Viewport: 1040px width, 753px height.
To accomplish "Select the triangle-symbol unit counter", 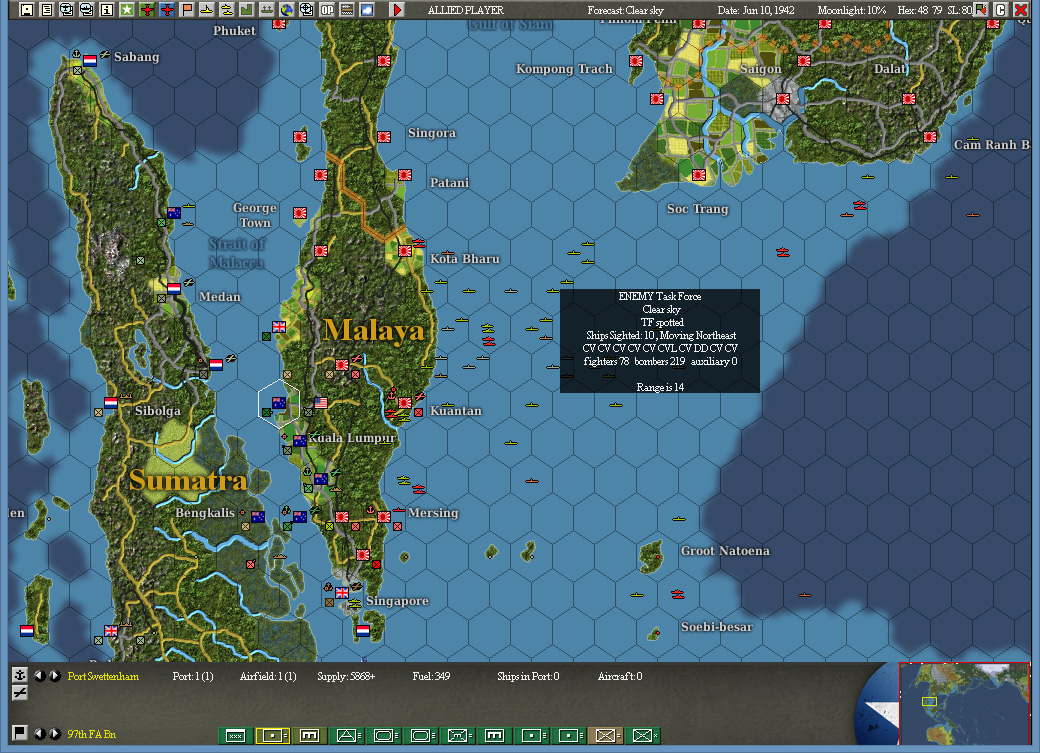I will pos(347,735).
